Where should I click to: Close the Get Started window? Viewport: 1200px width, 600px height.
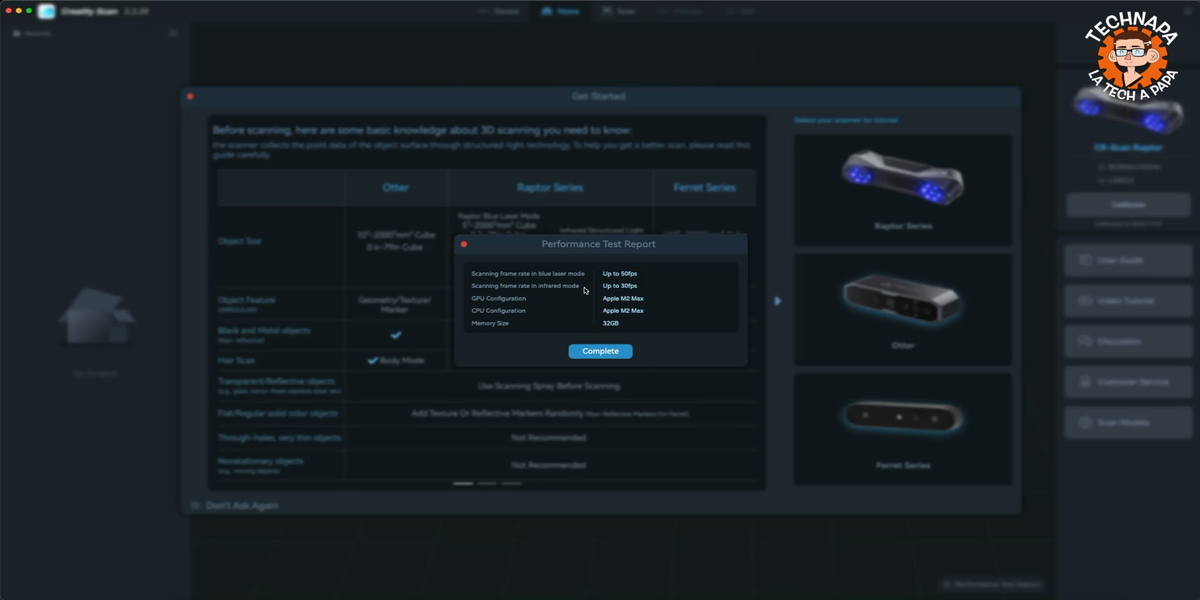pos(190,97)
